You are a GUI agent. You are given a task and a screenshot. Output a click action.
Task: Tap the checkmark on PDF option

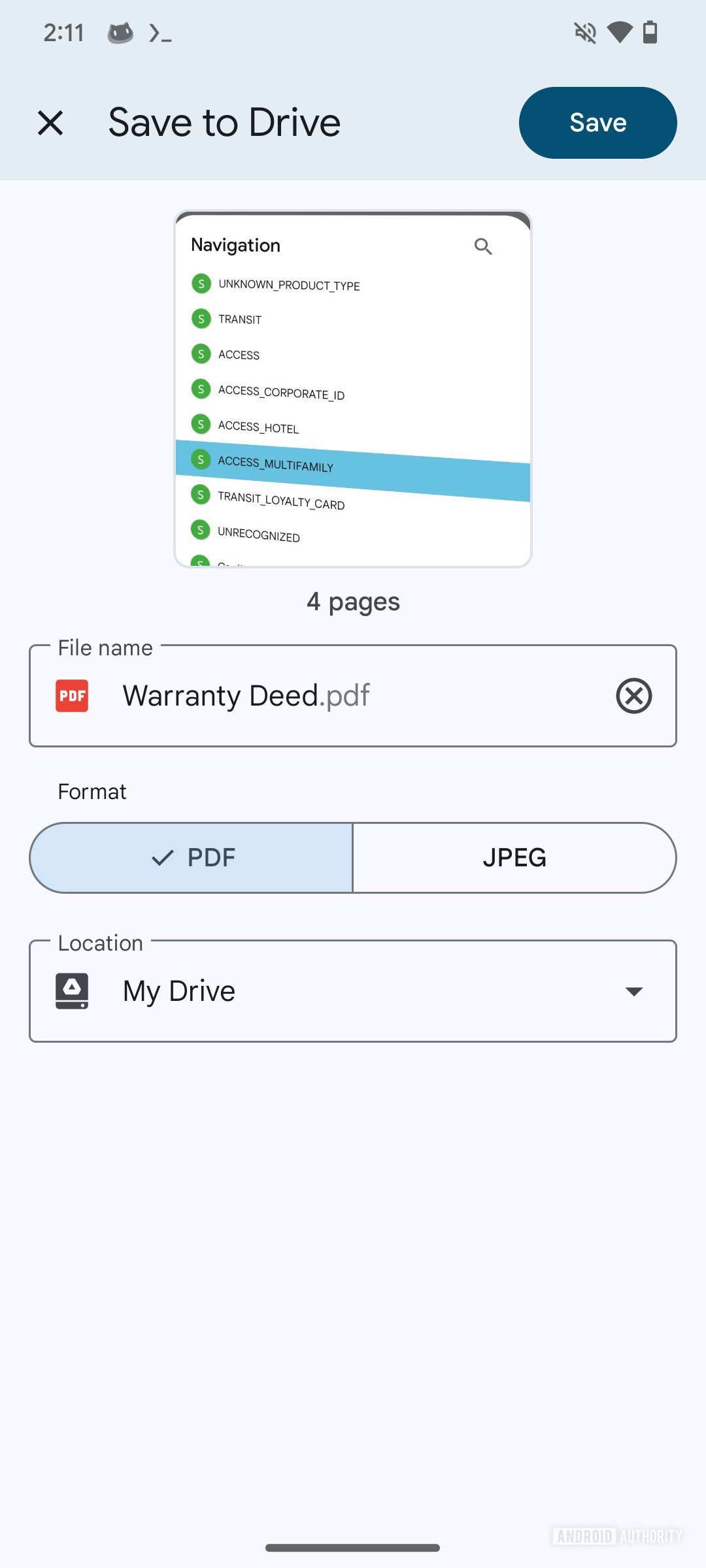[x=162, y=858]
